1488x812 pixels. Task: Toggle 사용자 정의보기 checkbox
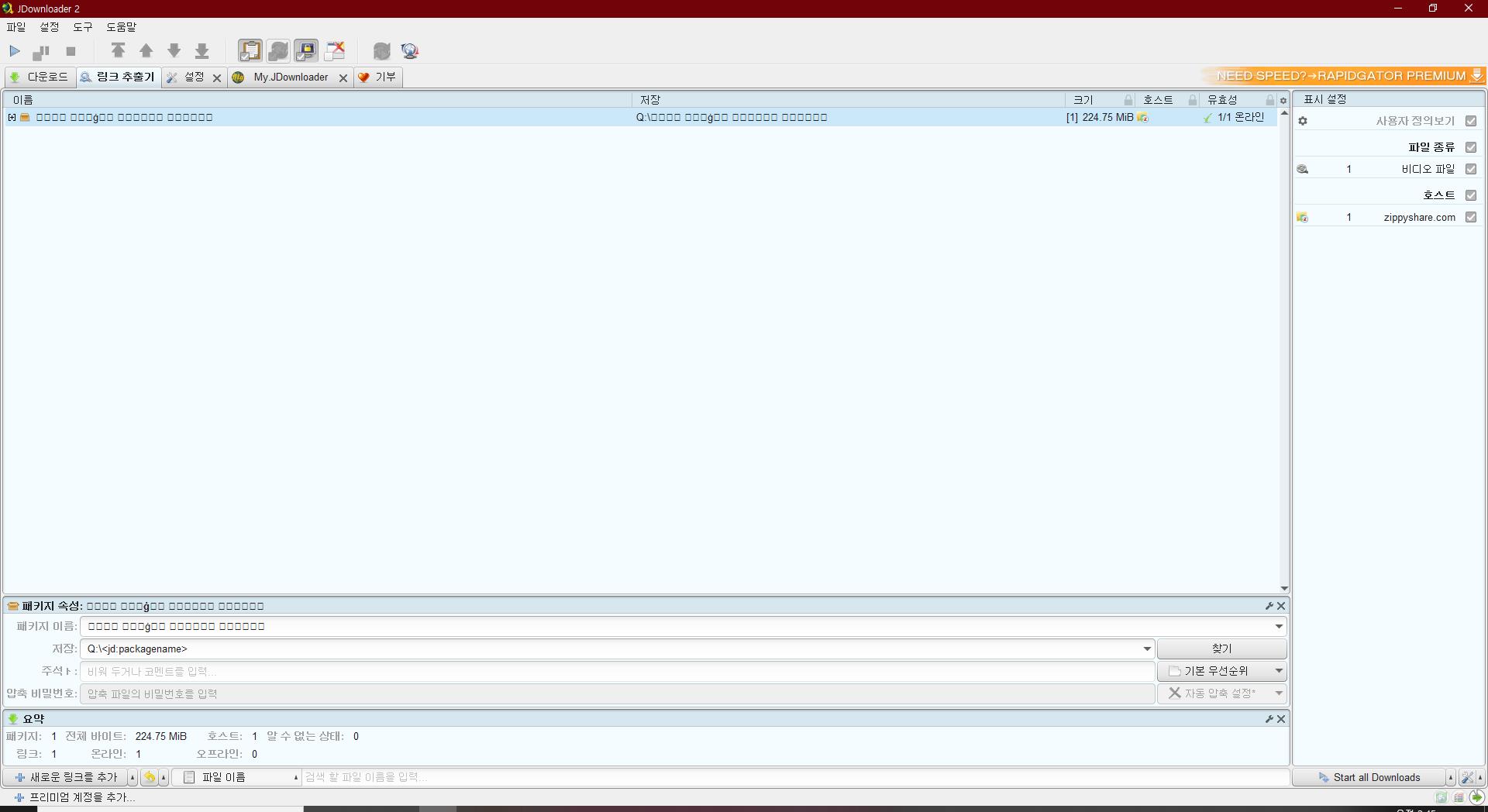(1471, 121)
